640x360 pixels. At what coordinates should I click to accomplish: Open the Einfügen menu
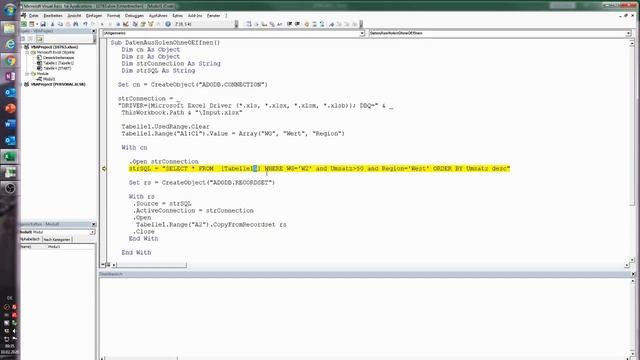click(94, 16)
